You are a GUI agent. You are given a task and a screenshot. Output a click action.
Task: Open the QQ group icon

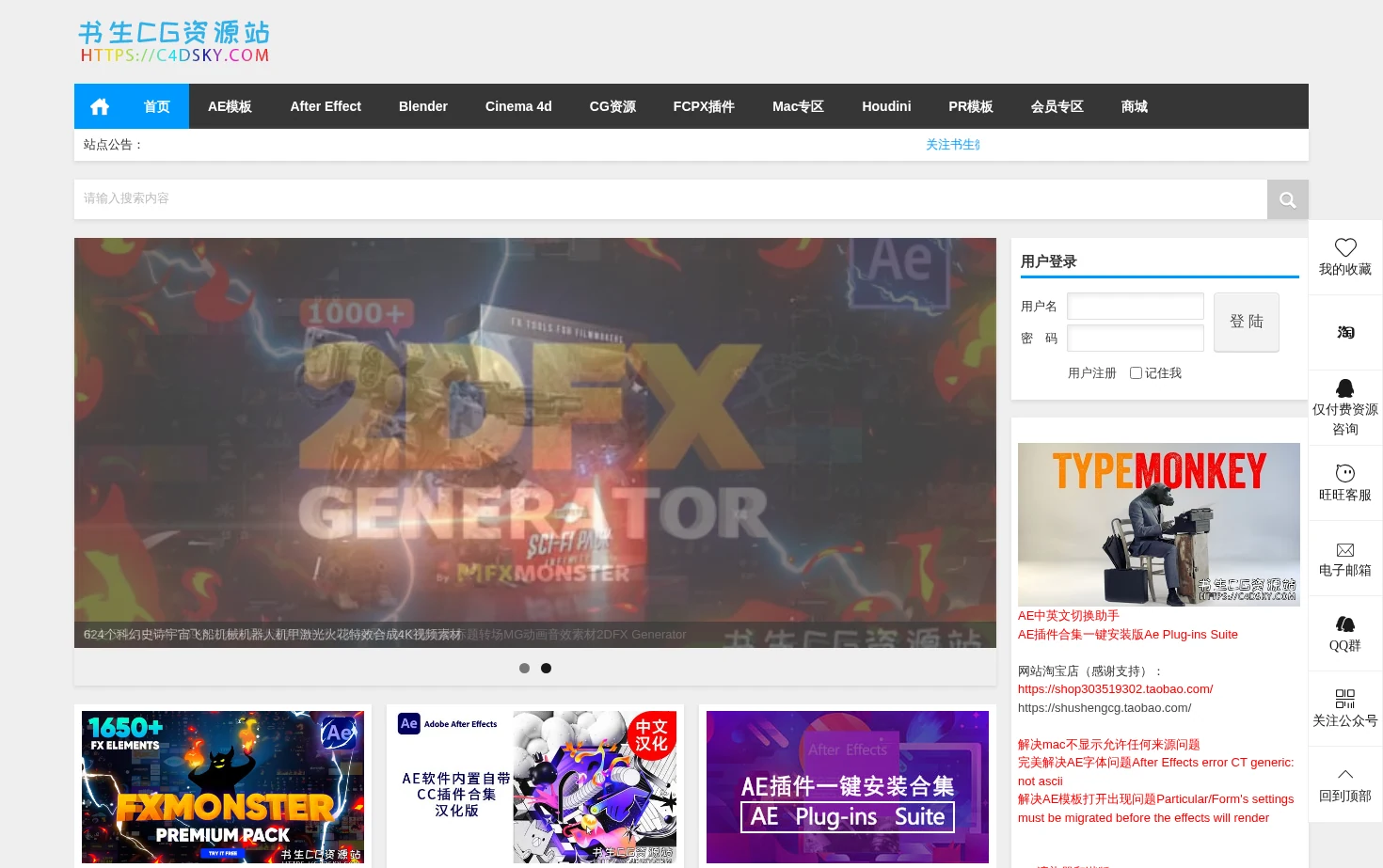point(1345,623)
